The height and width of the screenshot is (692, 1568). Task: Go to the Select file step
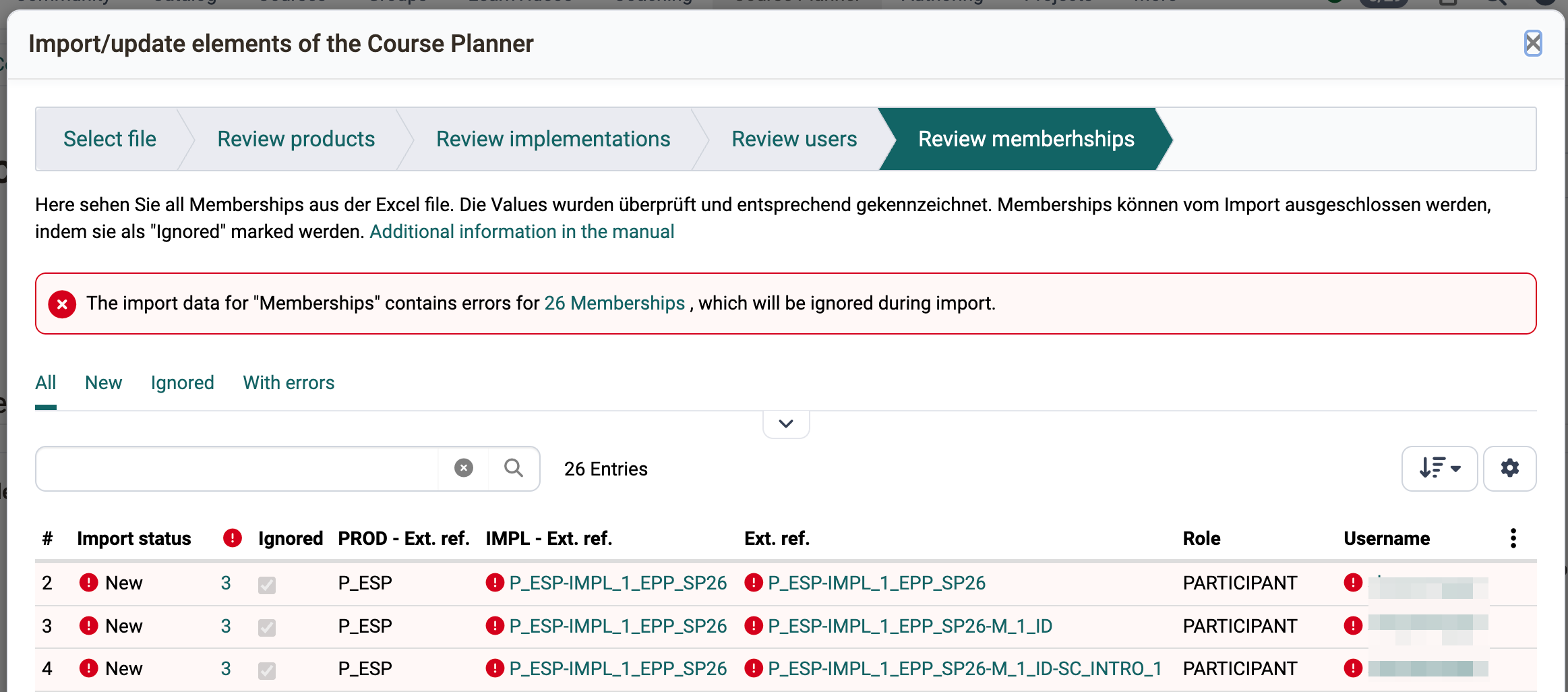pyautogui.click(x=110, y=139)
